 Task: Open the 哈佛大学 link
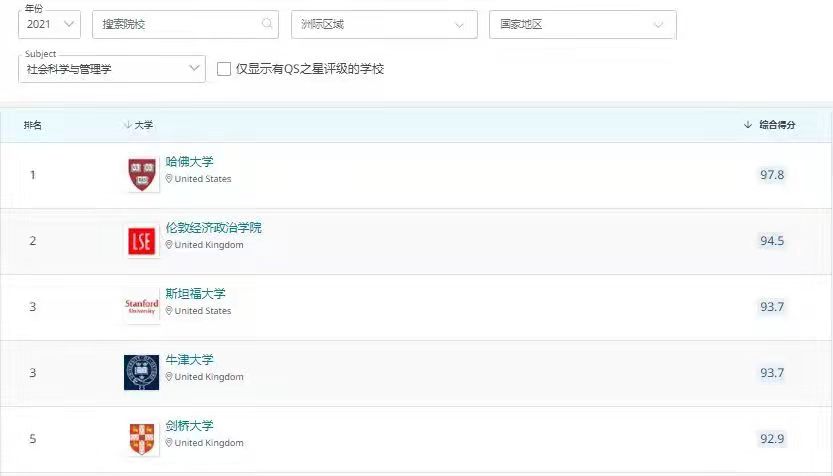189,162
